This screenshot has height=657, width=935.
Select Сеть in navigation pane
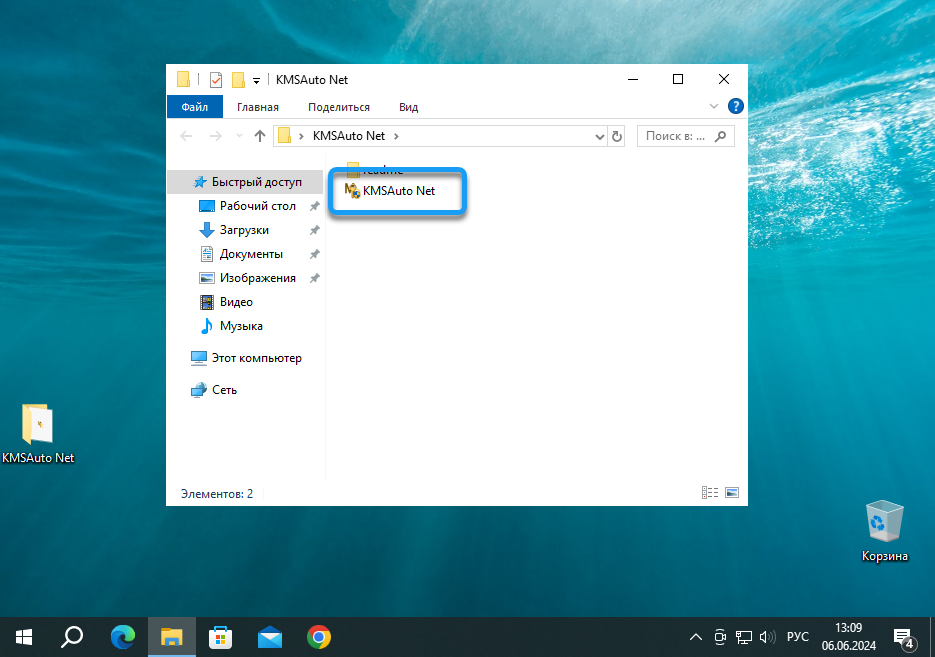pyautogui.click(x=213, y=390)
